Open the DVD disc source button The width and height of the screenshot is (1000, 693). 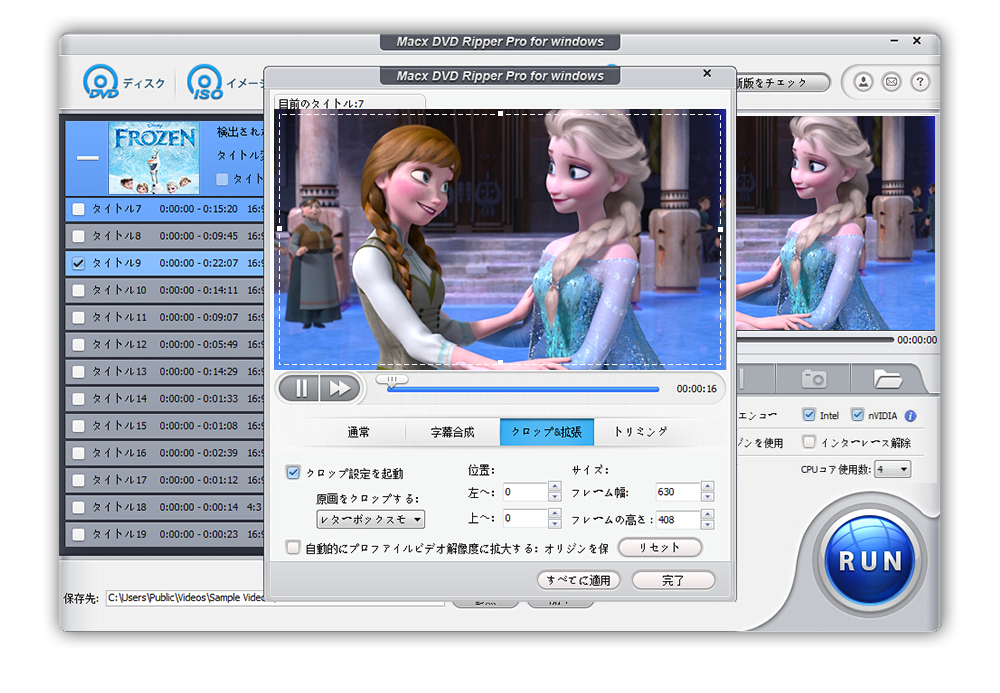(124, 82)
